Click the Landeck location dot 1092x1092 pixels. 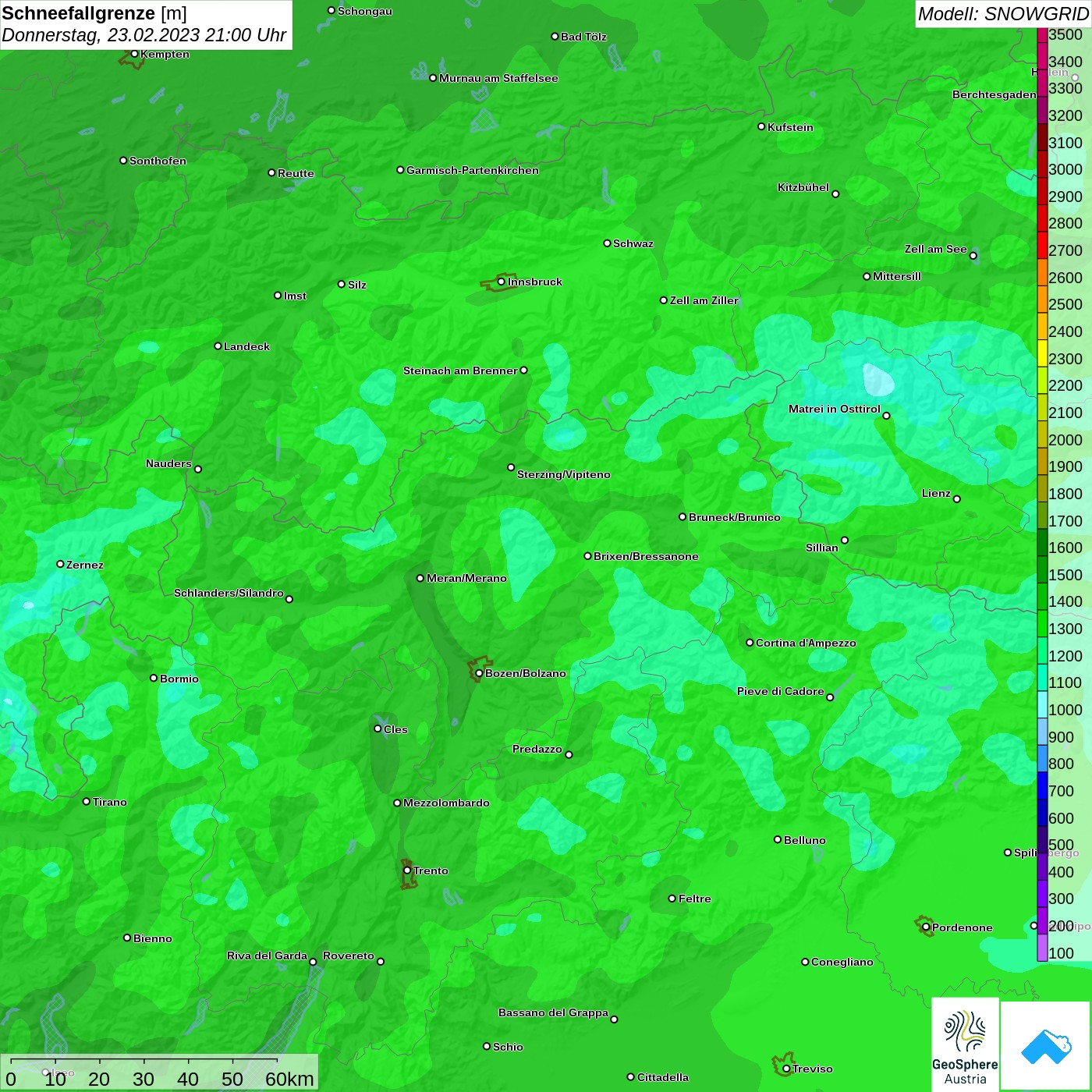tap(218, 346)
